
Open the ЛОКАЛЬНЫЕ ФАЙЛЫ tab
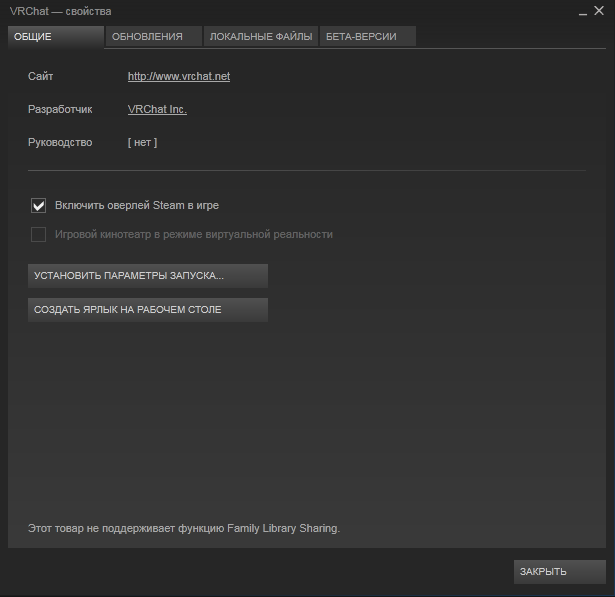tap(260, 36)
